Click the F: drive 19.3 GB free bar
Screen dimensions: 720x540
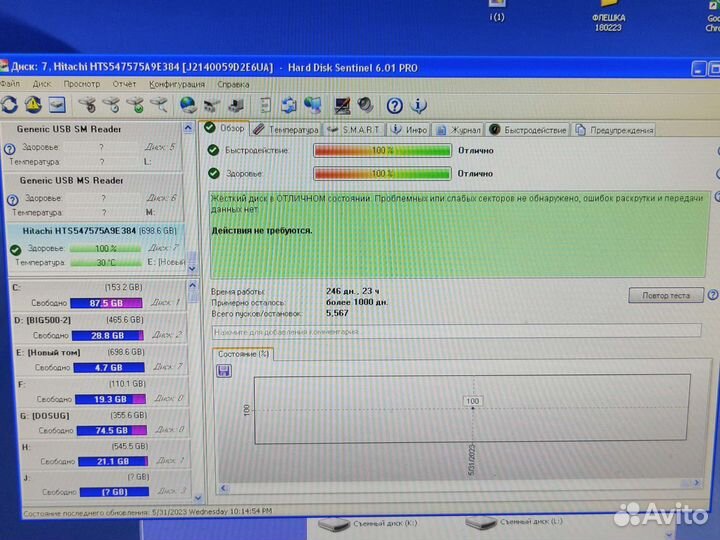[110, 399]
